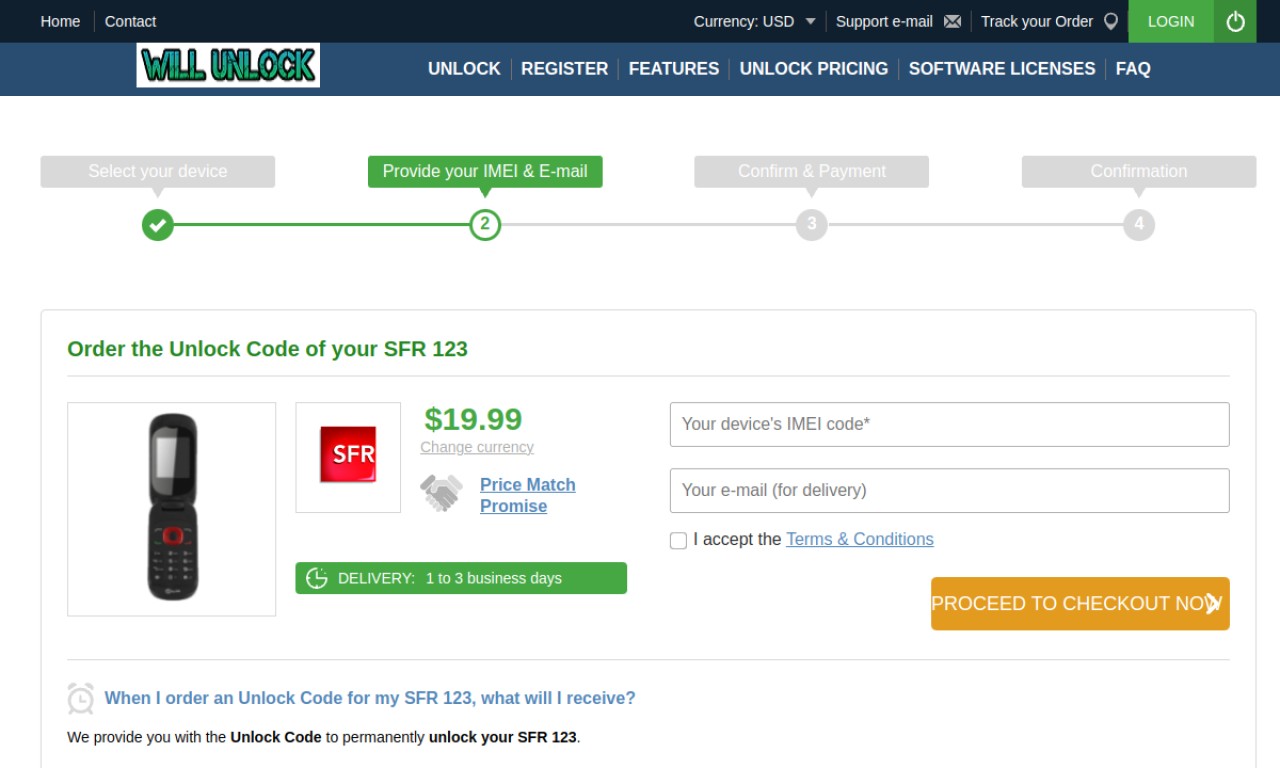The width and height of the screenshot is (1280, 768).
Task: Click the Will Unlock logo
Action: pyautogui.click(x=228, y=65)
